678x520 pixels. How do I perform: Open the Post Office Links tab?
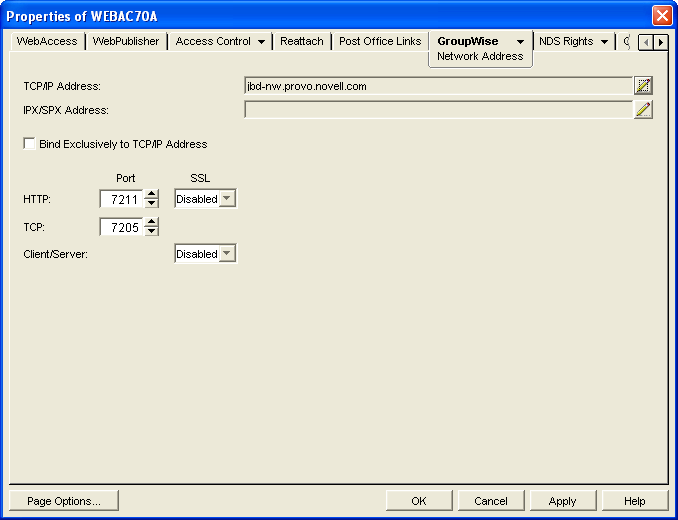380,41
